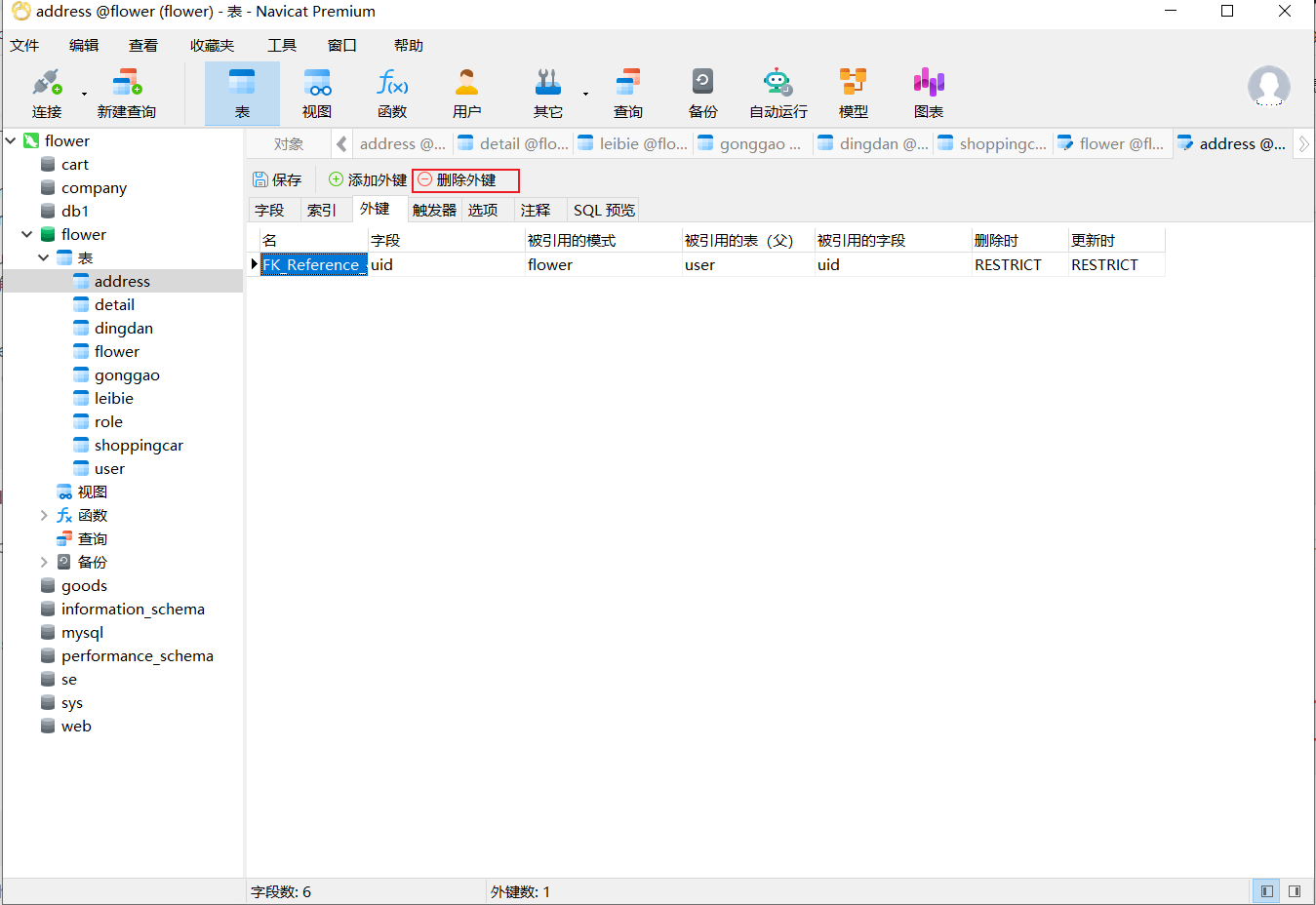Open the 工具 menu
The height and width of the screenshot is (905, 1316).
click(x=282, y=45)
